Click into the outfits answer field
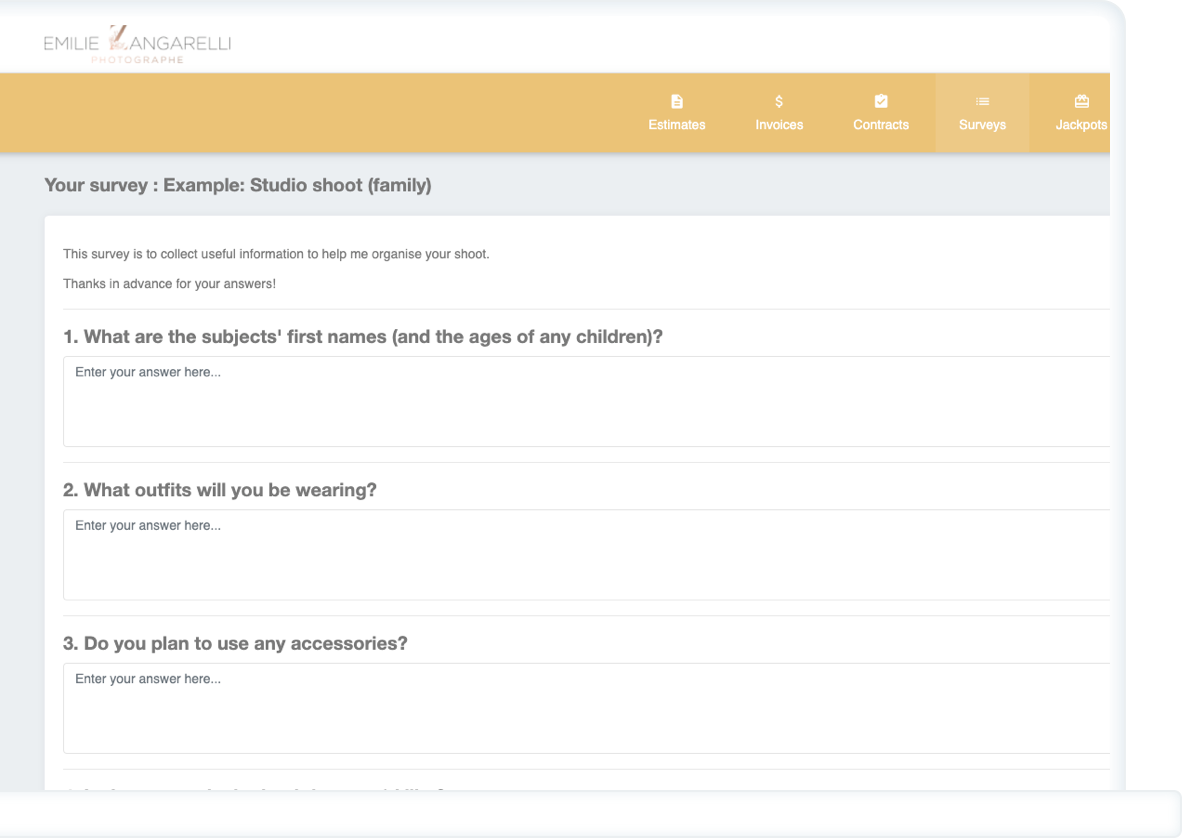The height and width of the screenshot is (838, 1182). pyautogui.click(x=586, y=554)
